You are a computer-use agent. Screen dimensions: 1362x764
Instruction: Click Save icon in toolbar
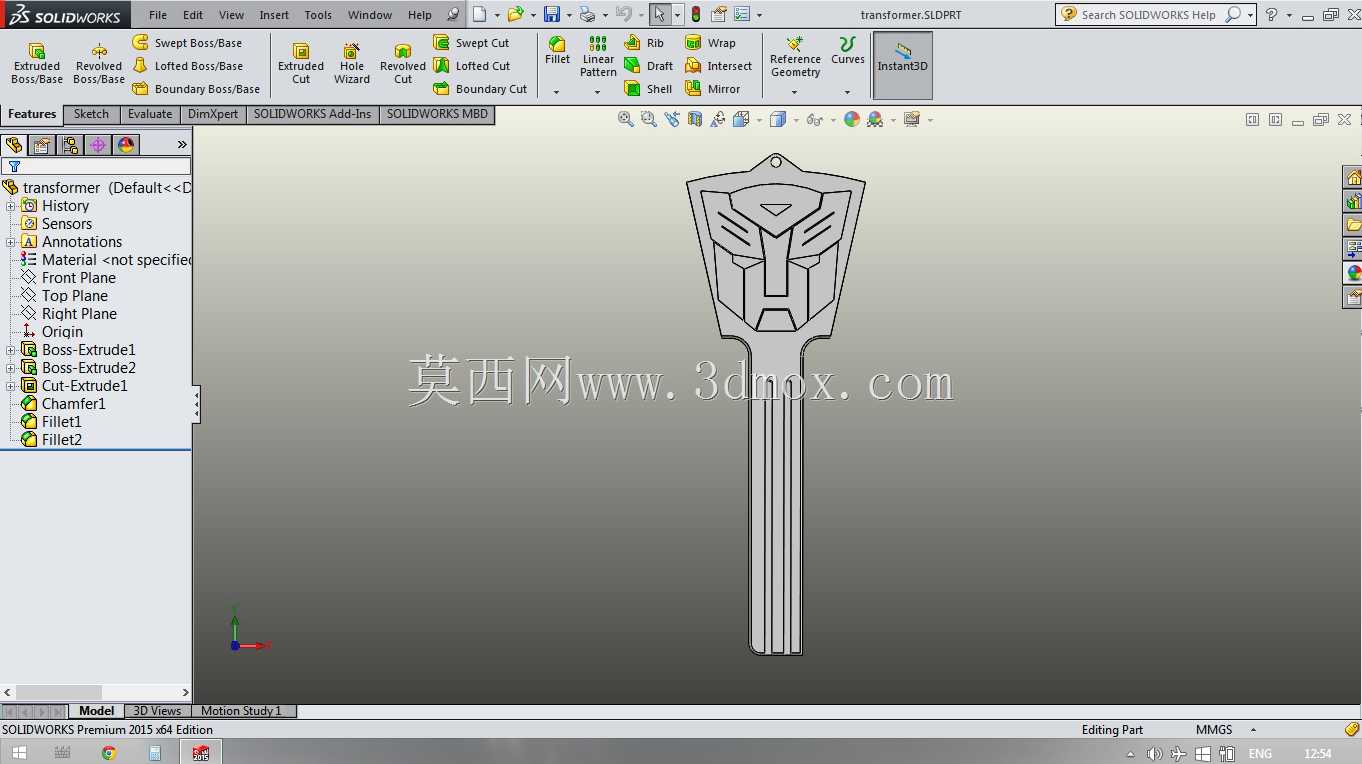coord(551,14)
